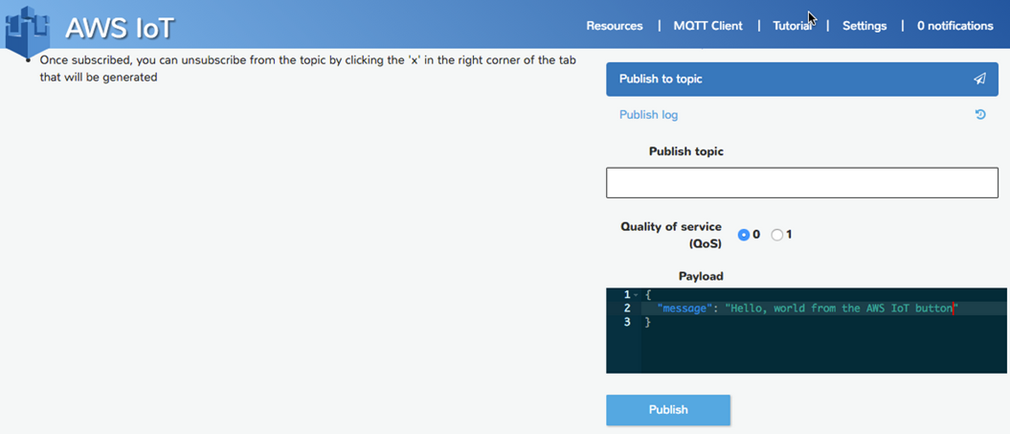Collapse the JSON block fold arrow
1010x434 pixels.
coord(636,295)
